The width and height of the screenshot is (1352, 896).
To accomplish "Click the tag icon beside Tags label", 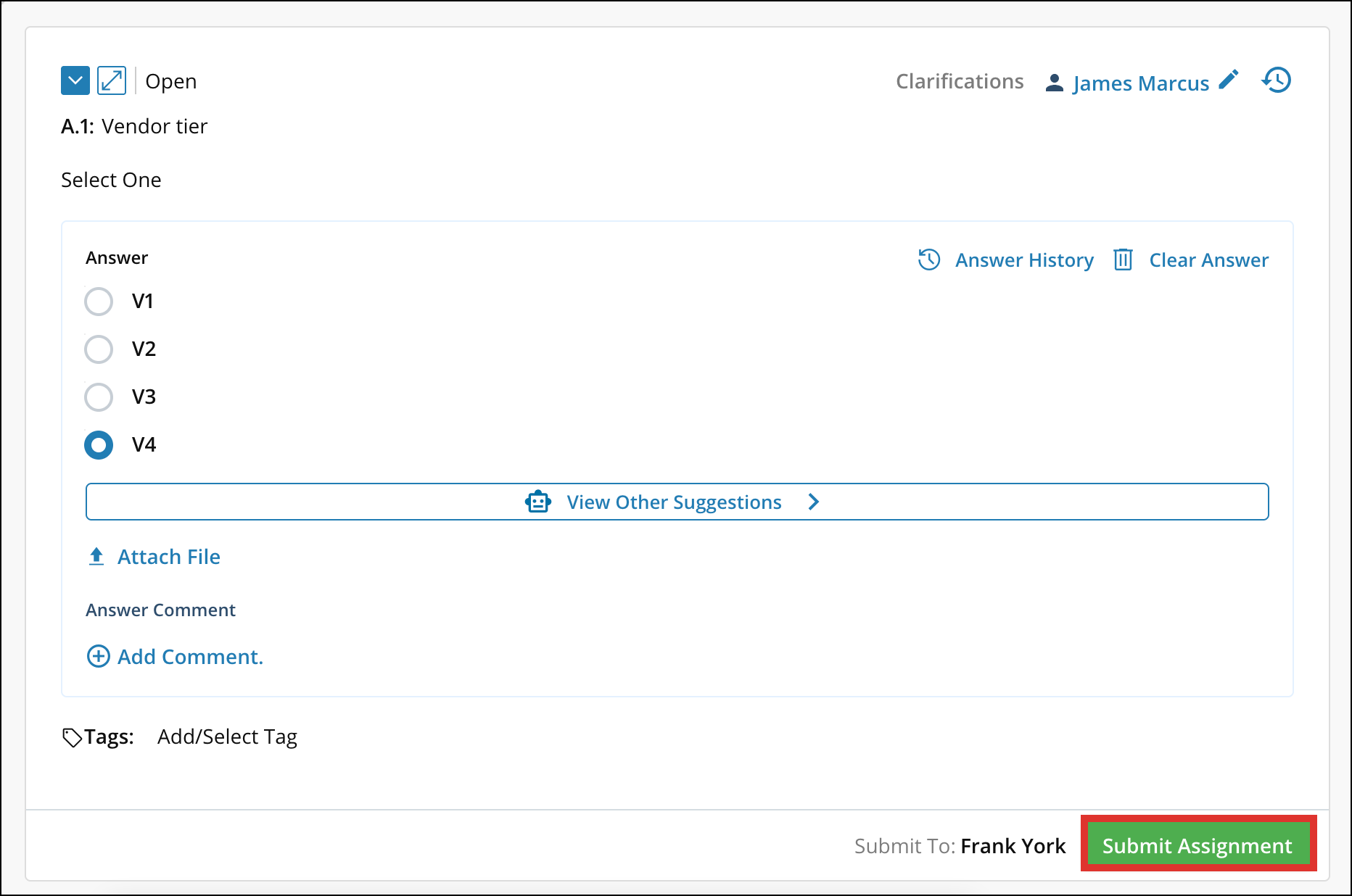I will (72, 737).
